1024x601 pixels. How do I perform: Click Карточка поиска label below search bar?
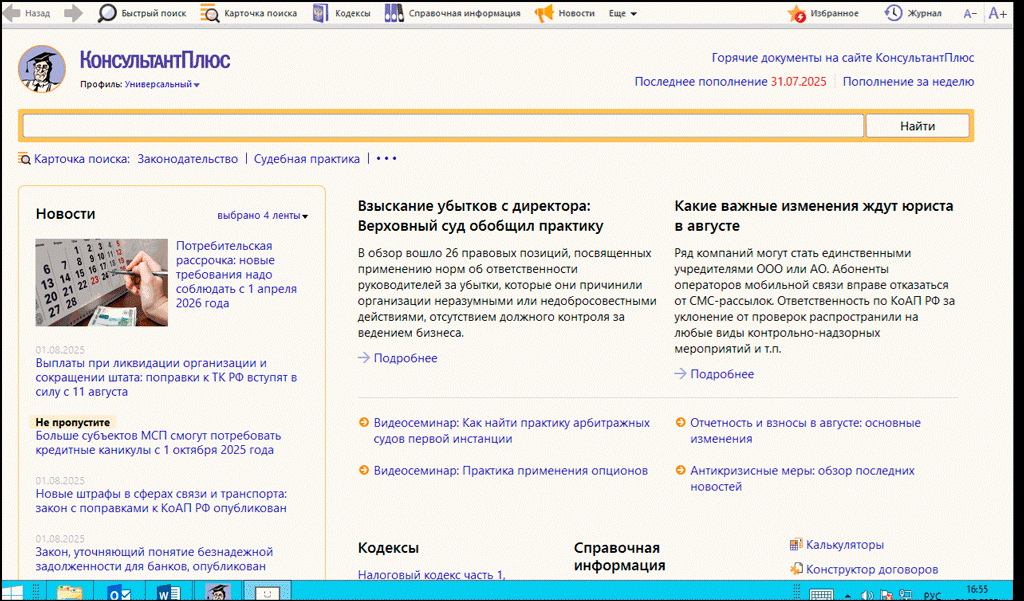(x=82, y=159)
